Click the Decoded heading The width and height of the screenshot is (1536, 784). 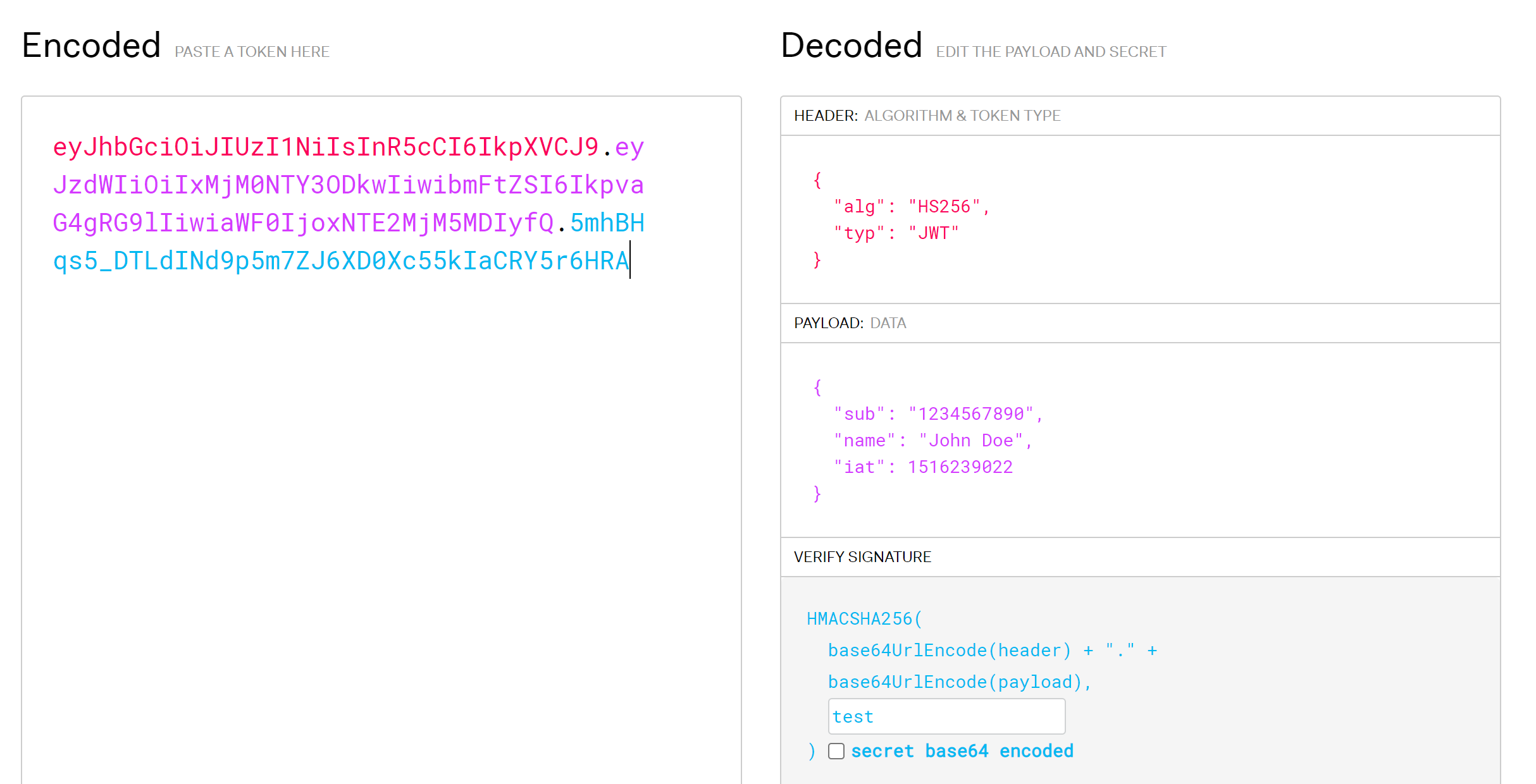(852, 46)
